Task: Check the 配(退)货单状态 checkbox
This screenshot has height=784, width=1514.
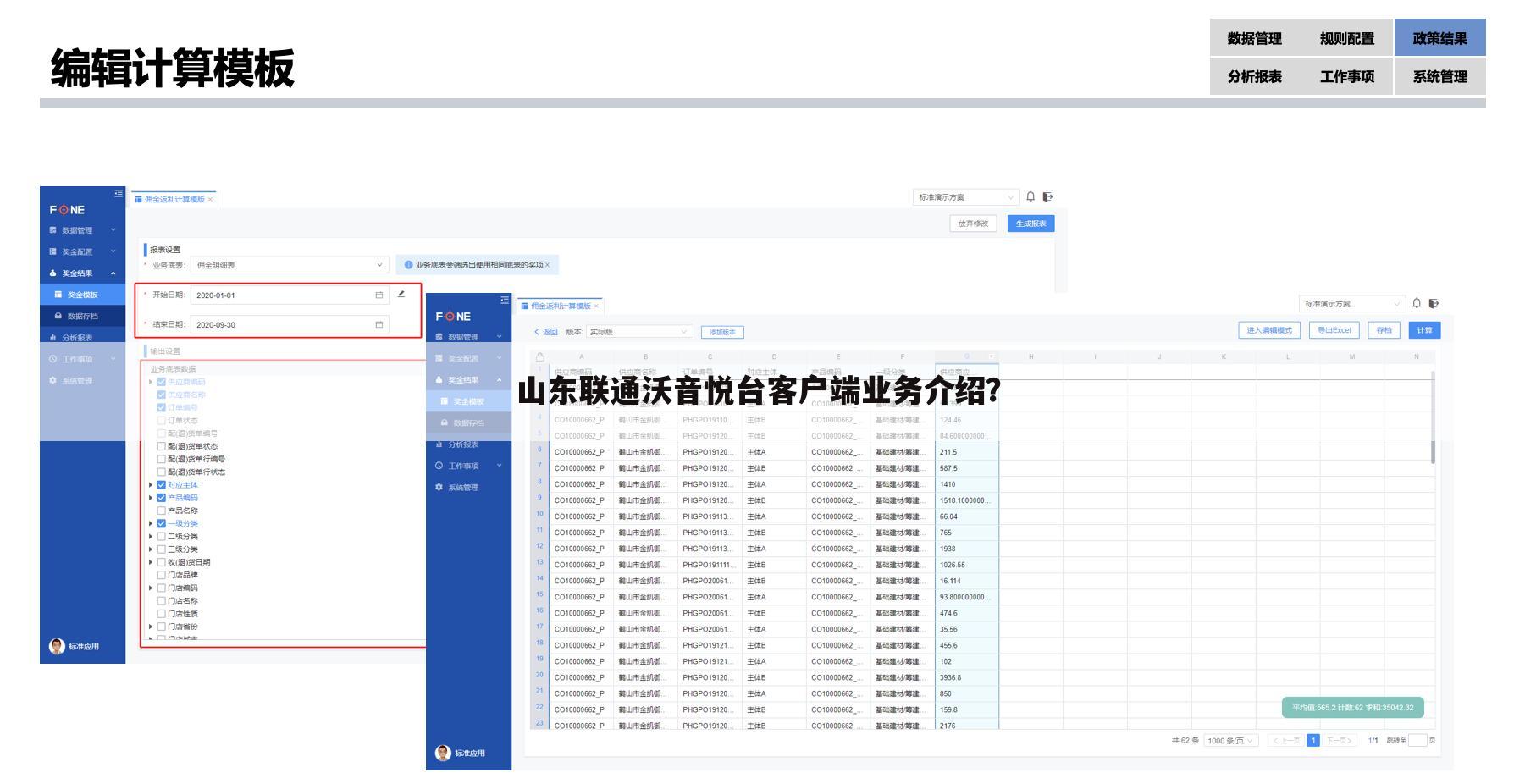Action: (162, 446)
